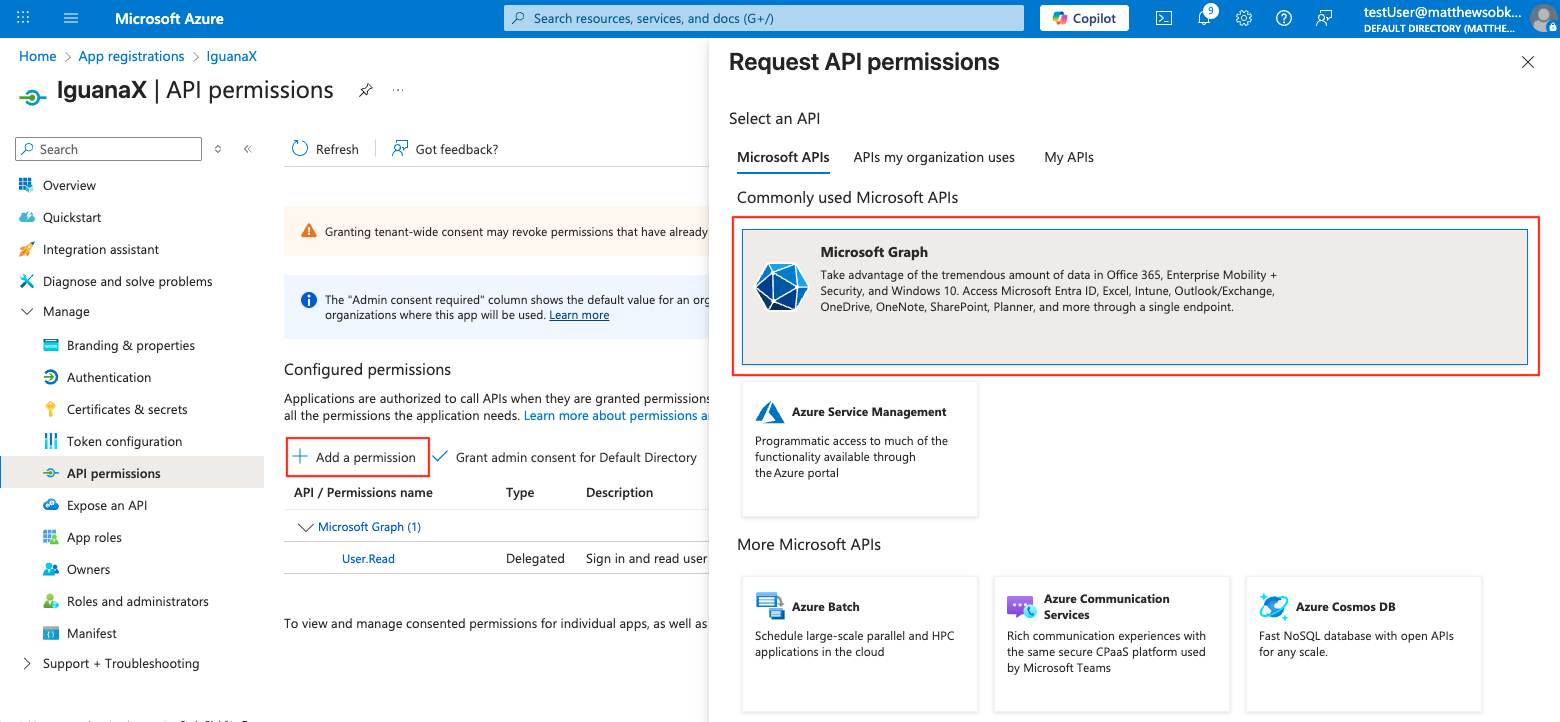Open the waffle app launcher icon
Screen dimensions: 1560x722
point(23,18)
